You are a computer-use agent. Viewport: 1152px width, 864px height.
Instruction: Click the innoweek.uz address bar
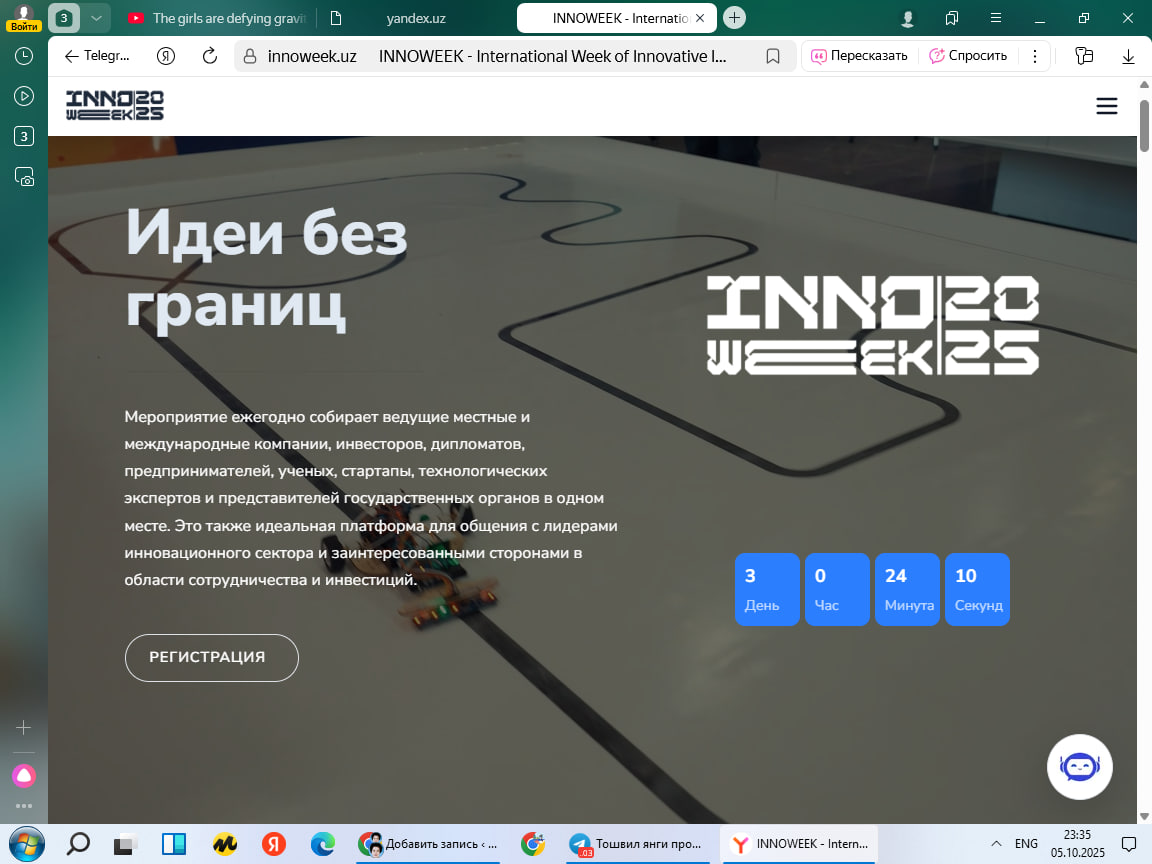(x=500, y=56)
